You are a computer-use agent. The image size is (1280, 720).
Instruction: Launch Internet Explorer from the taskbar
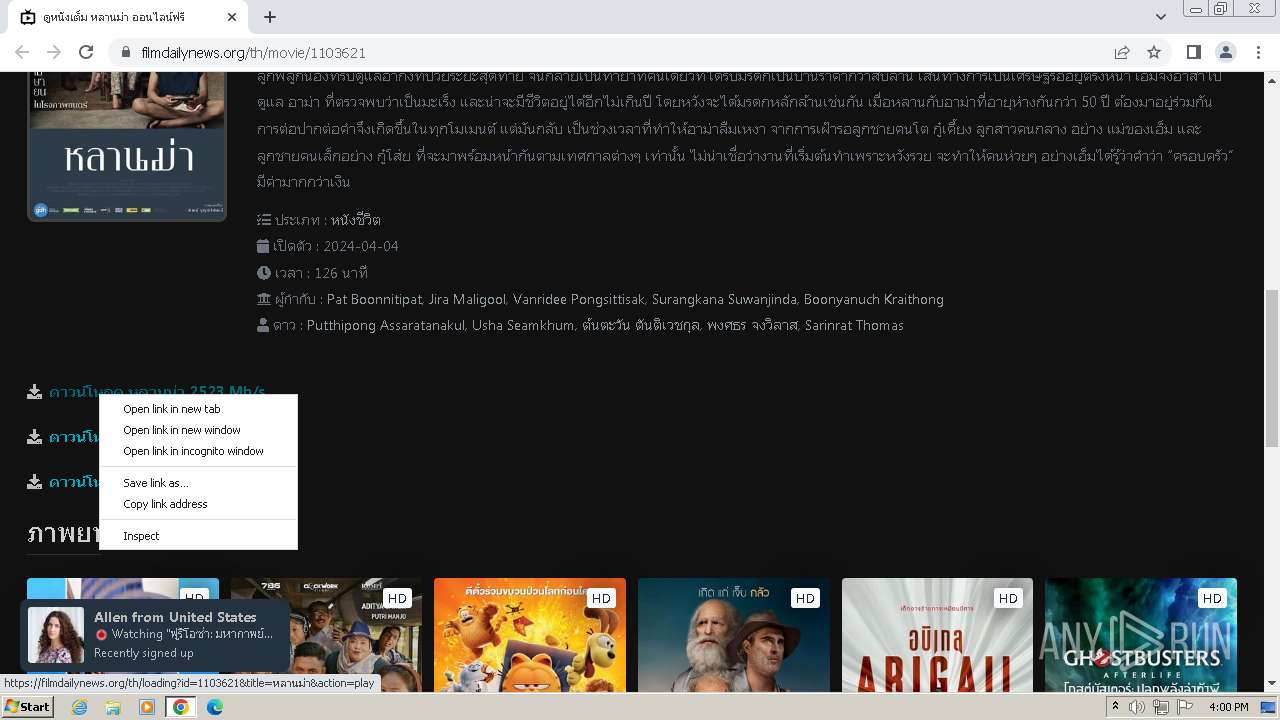point(79,707)
